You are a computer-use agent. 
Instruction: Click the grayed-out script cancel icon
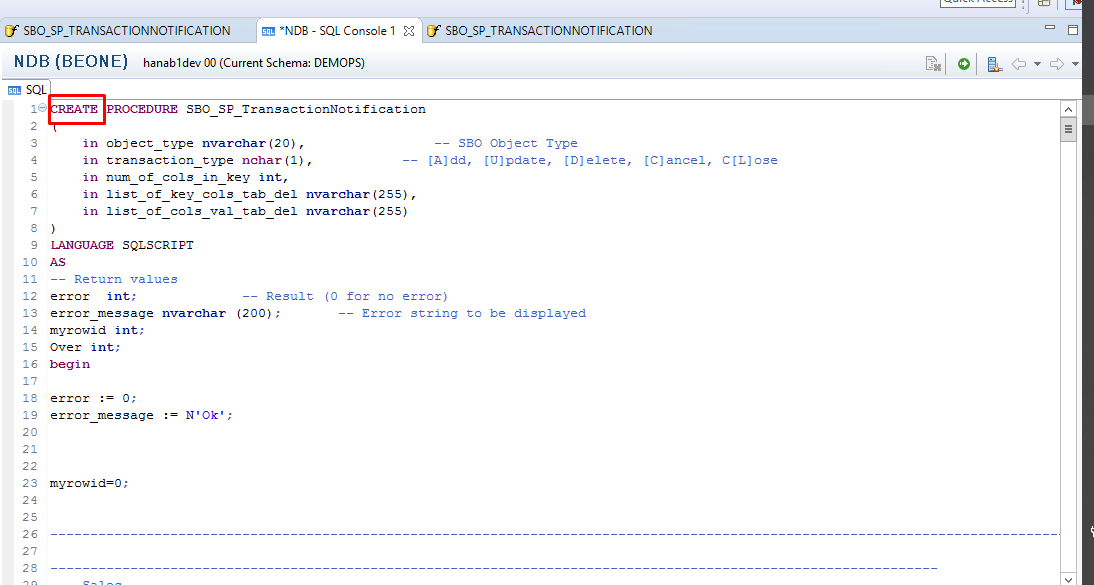coord(933,64)
